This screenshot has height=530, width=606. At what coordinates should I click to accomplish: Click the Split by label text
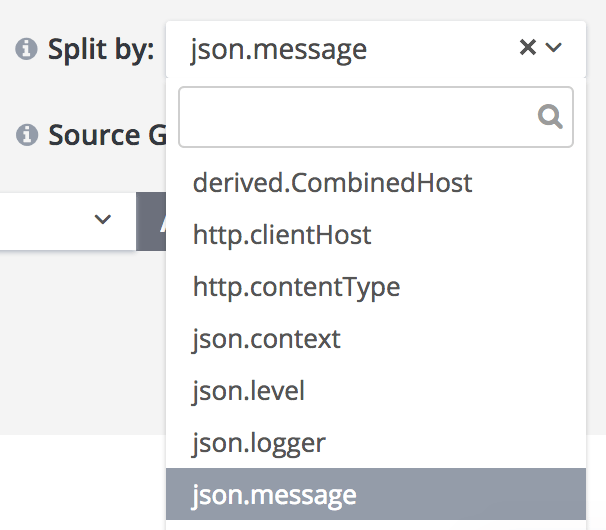coord(101,49)
